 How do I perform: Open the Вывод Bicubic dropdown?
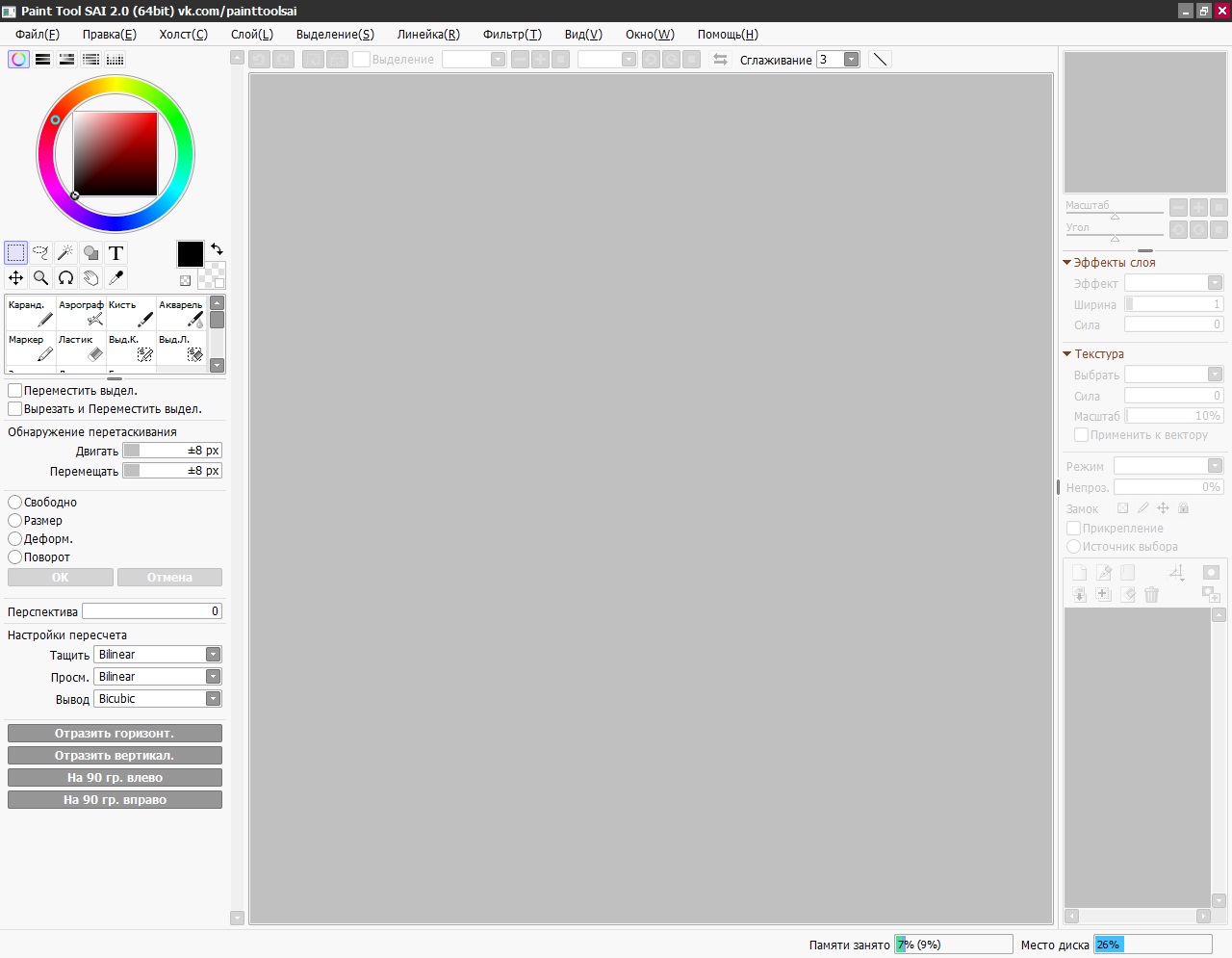click(213, 699)
